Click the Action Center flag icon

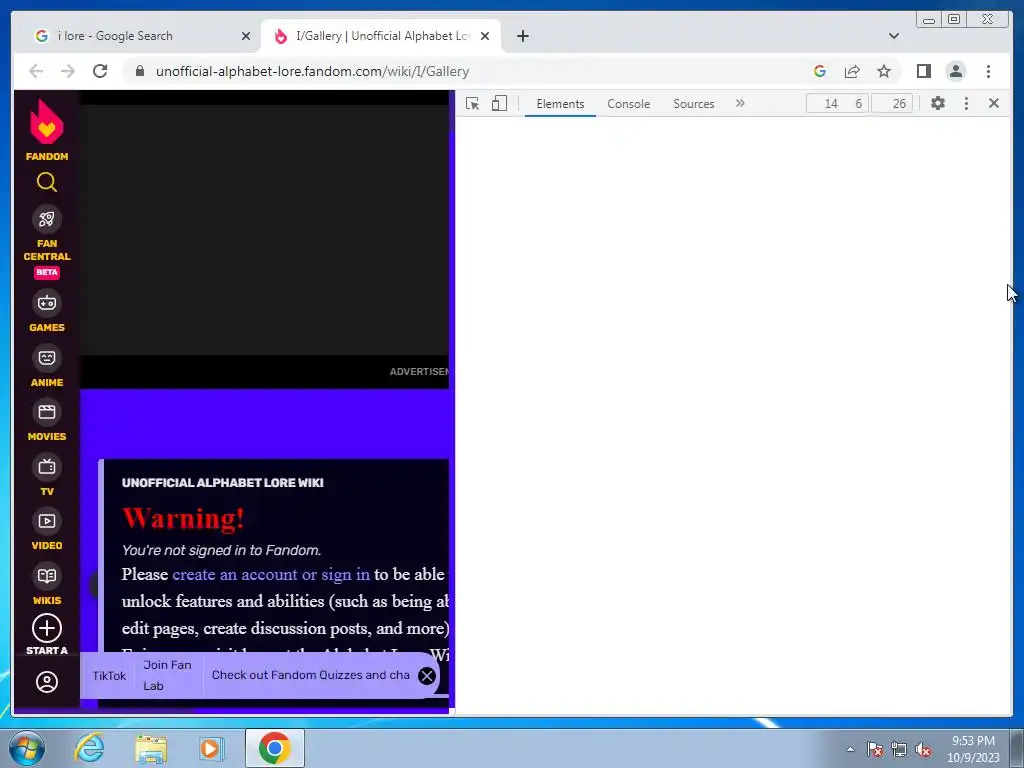coord(875,749)
